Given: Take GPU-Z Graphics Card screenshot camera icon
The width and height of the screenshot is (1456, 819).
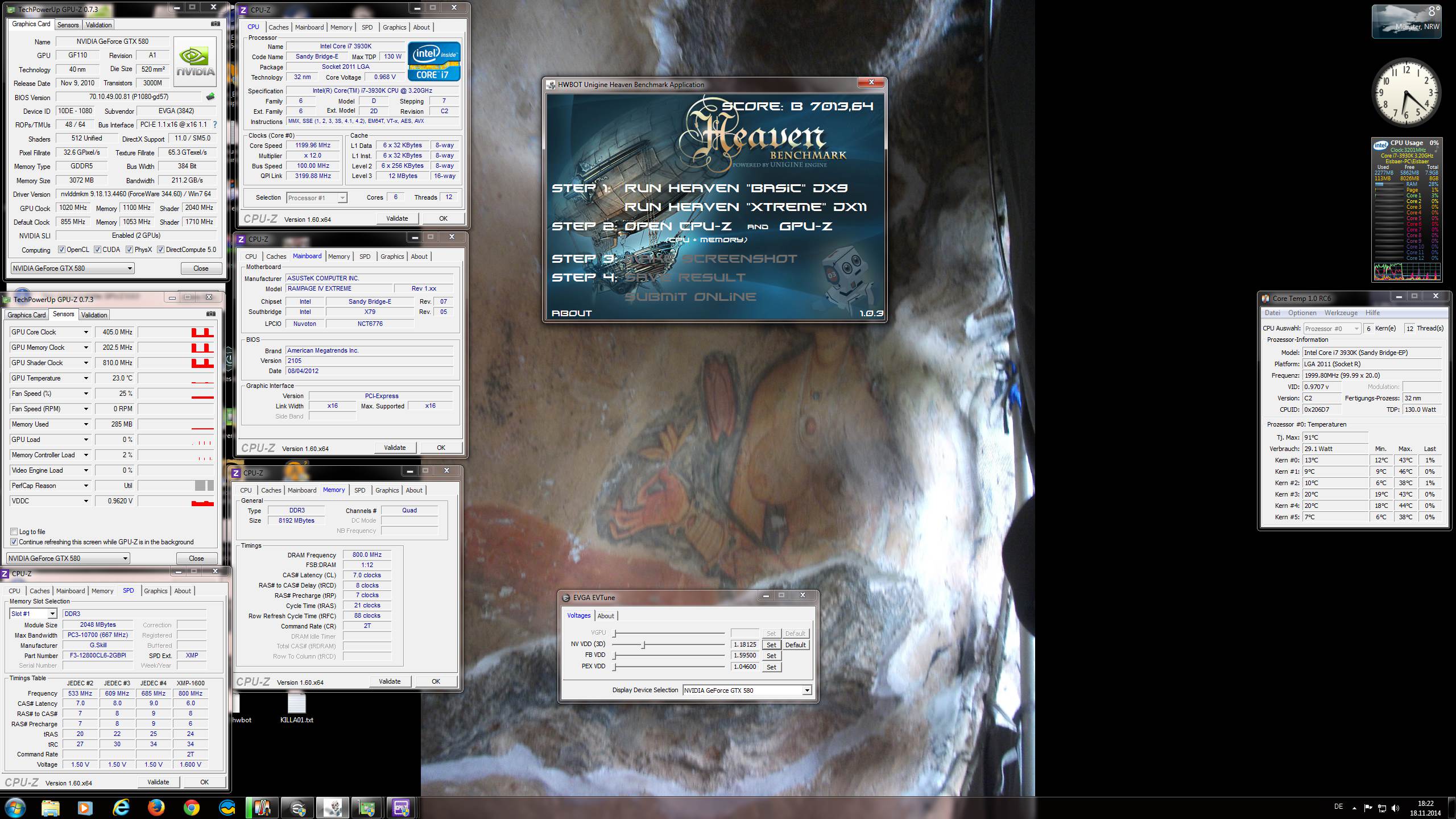Looking at the screenshot, I should (x=216, y=24).
